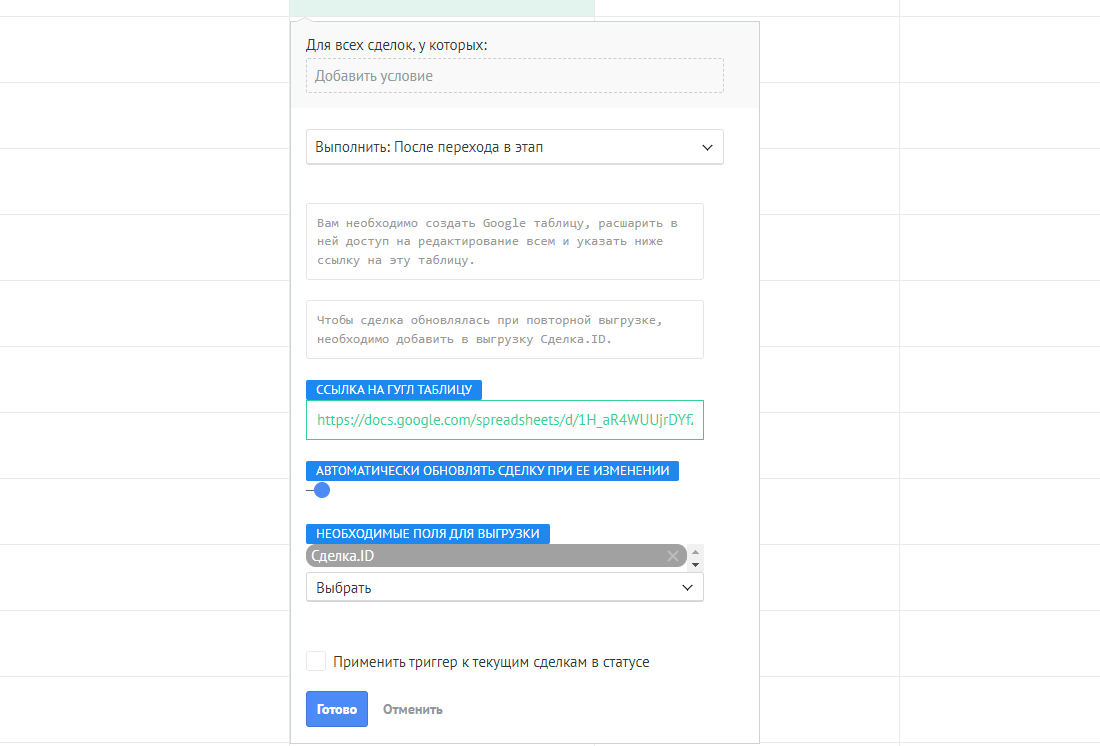The image size is (1100, 746).
Task: Focus the Google spreadsheet link input
Action: (x=505, y=421)
